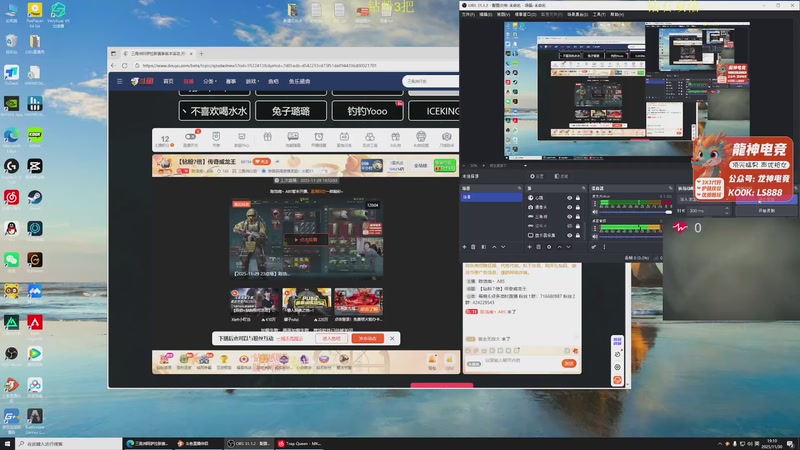Viewport: 800px width, 450px height.
Task: Select streamer card 不喜欢喝水水
Action: (x=214, y=111)
